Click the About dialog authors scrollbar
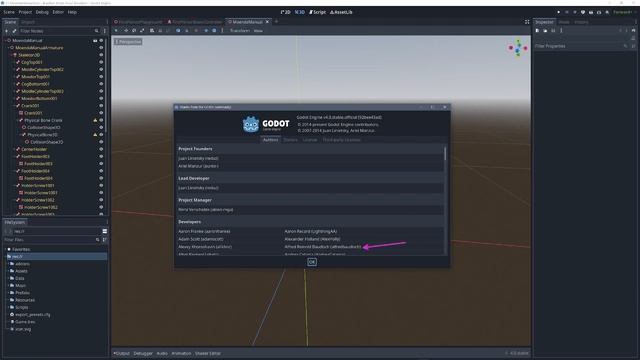The width and height of the screenshot is (640, 360). coord(445,154)
